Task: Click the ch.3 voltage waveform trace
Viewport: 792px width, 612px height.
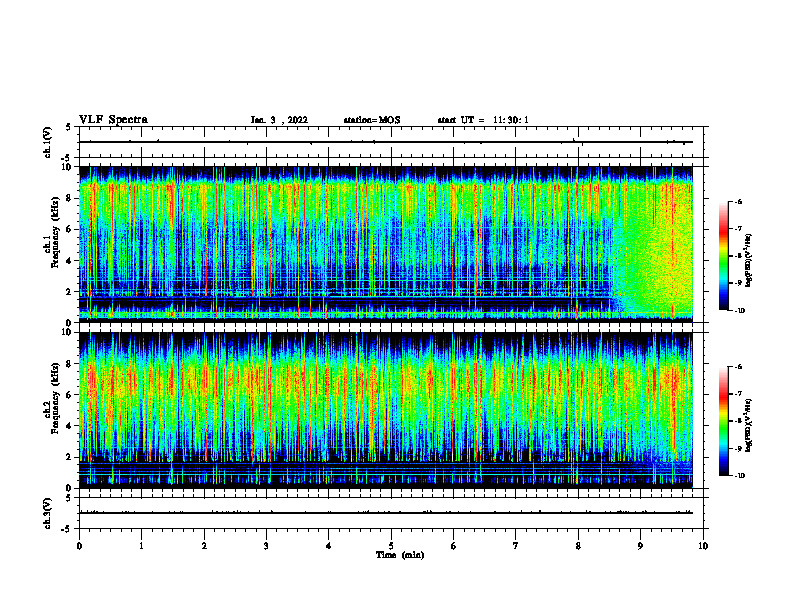Action: click(386, 513)
